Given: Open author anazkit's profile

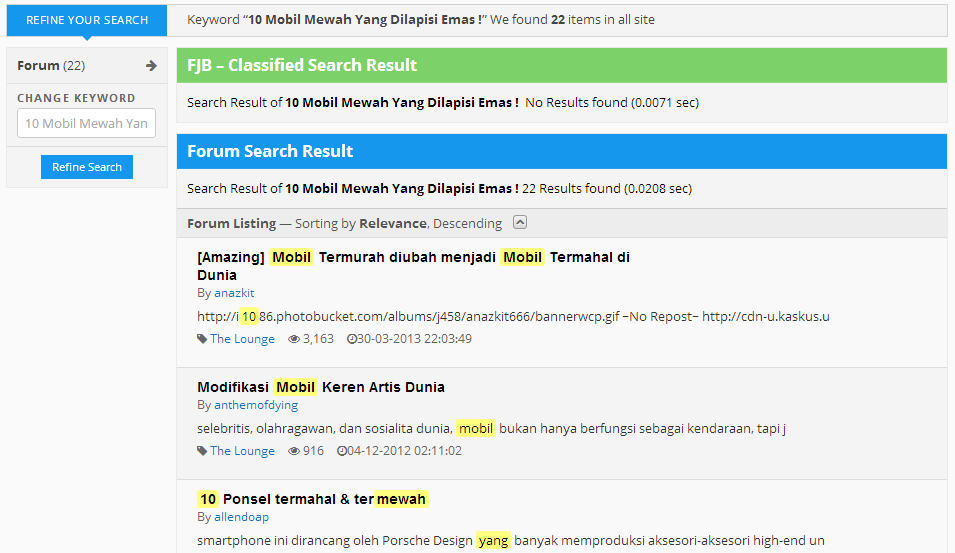Looking at the screenshot, I should click(x=234, y=293).
